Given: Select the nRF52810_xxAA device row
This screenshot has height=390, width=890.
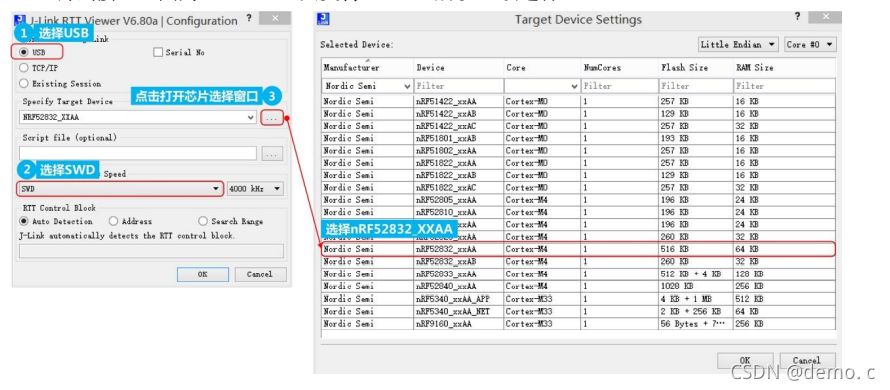Looking at the screenshot, I should [x=578, y=212].
